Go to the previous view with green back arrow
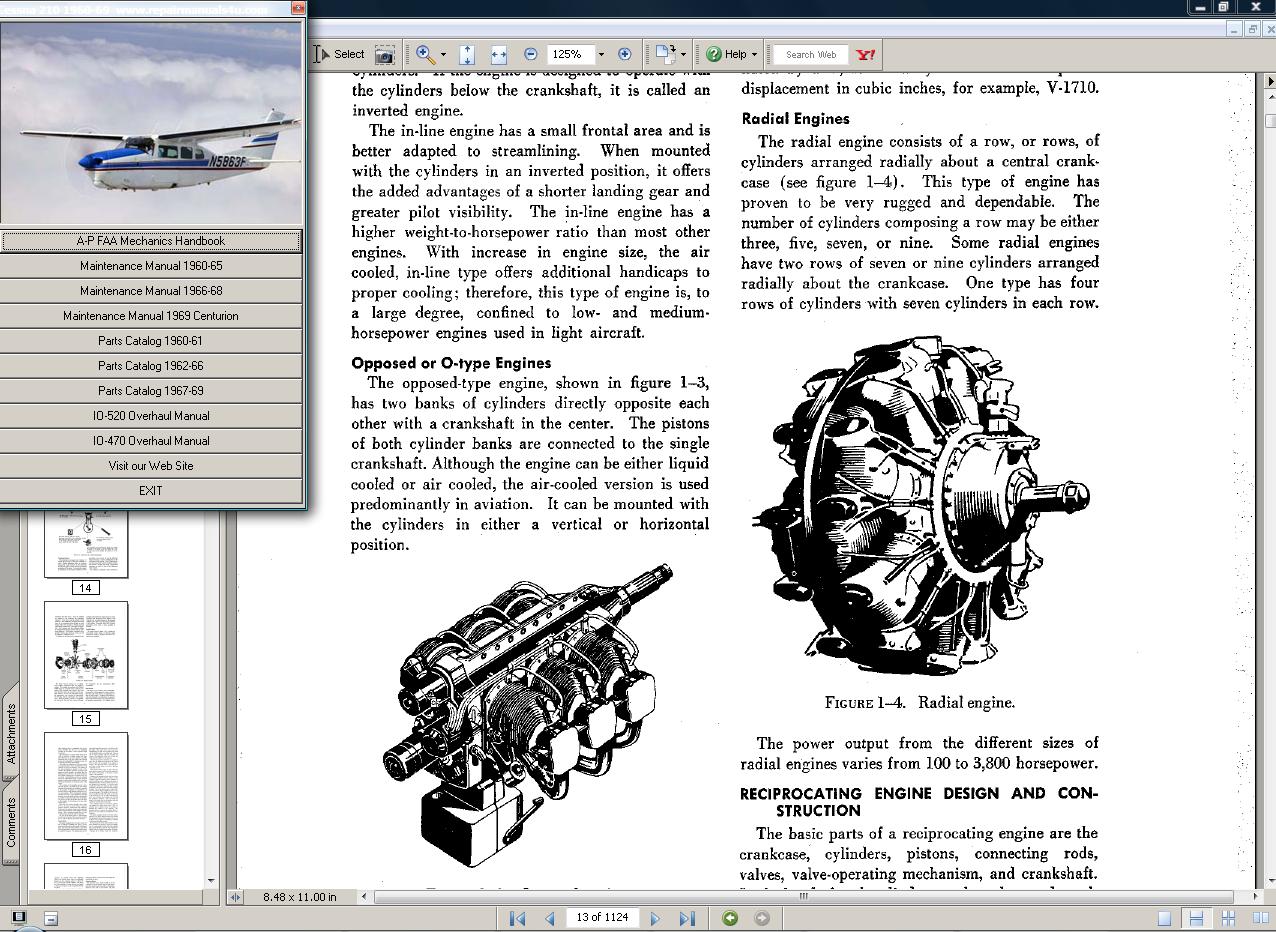The width and height of the screenshot is (1276, 932). click(x=728, y=917)
